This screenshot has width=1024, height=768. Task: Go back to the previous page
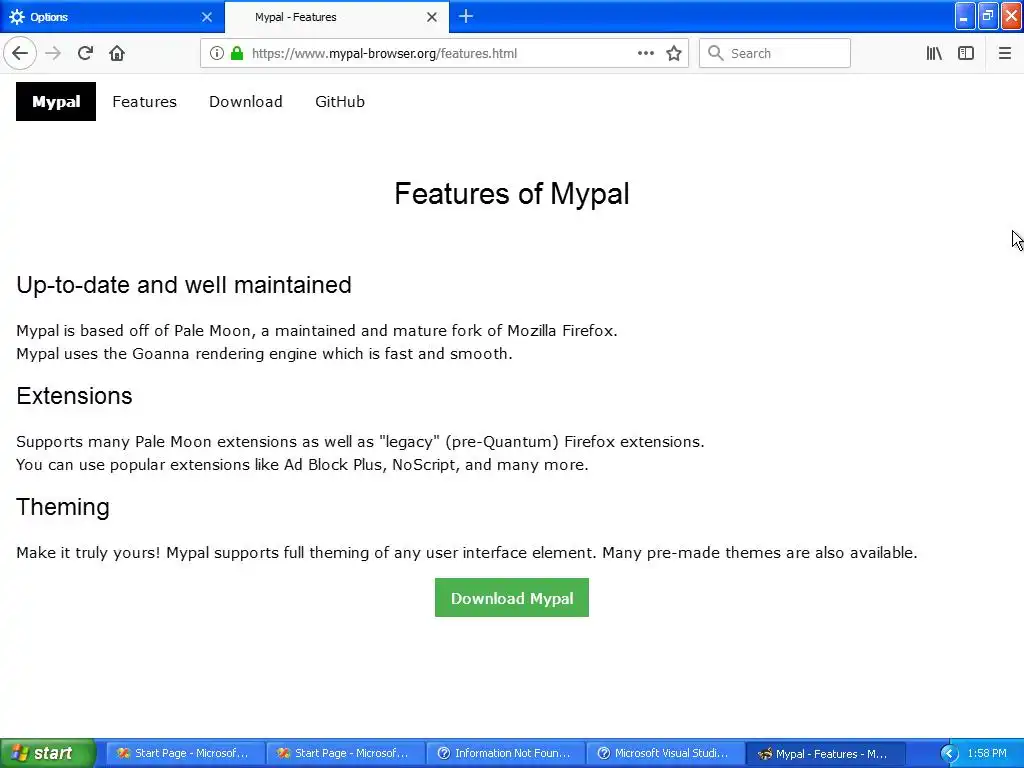[20, 53]
